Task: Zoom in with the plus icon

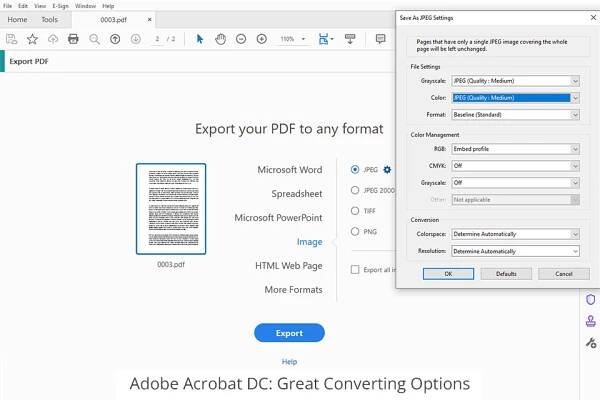Action: (x=262, y=39)
